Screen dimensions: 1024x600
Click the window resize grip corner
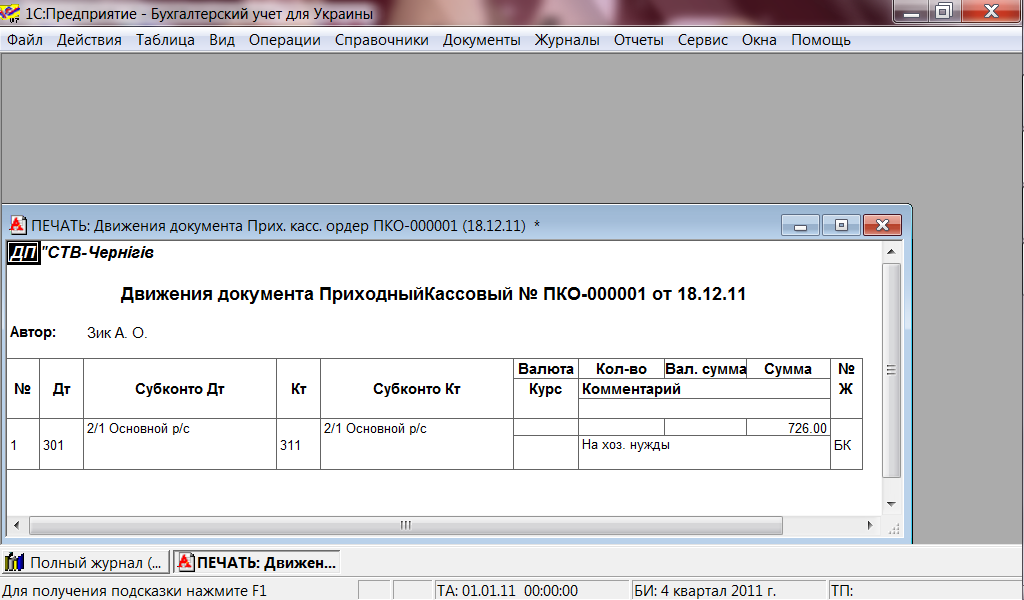[893, 528]
